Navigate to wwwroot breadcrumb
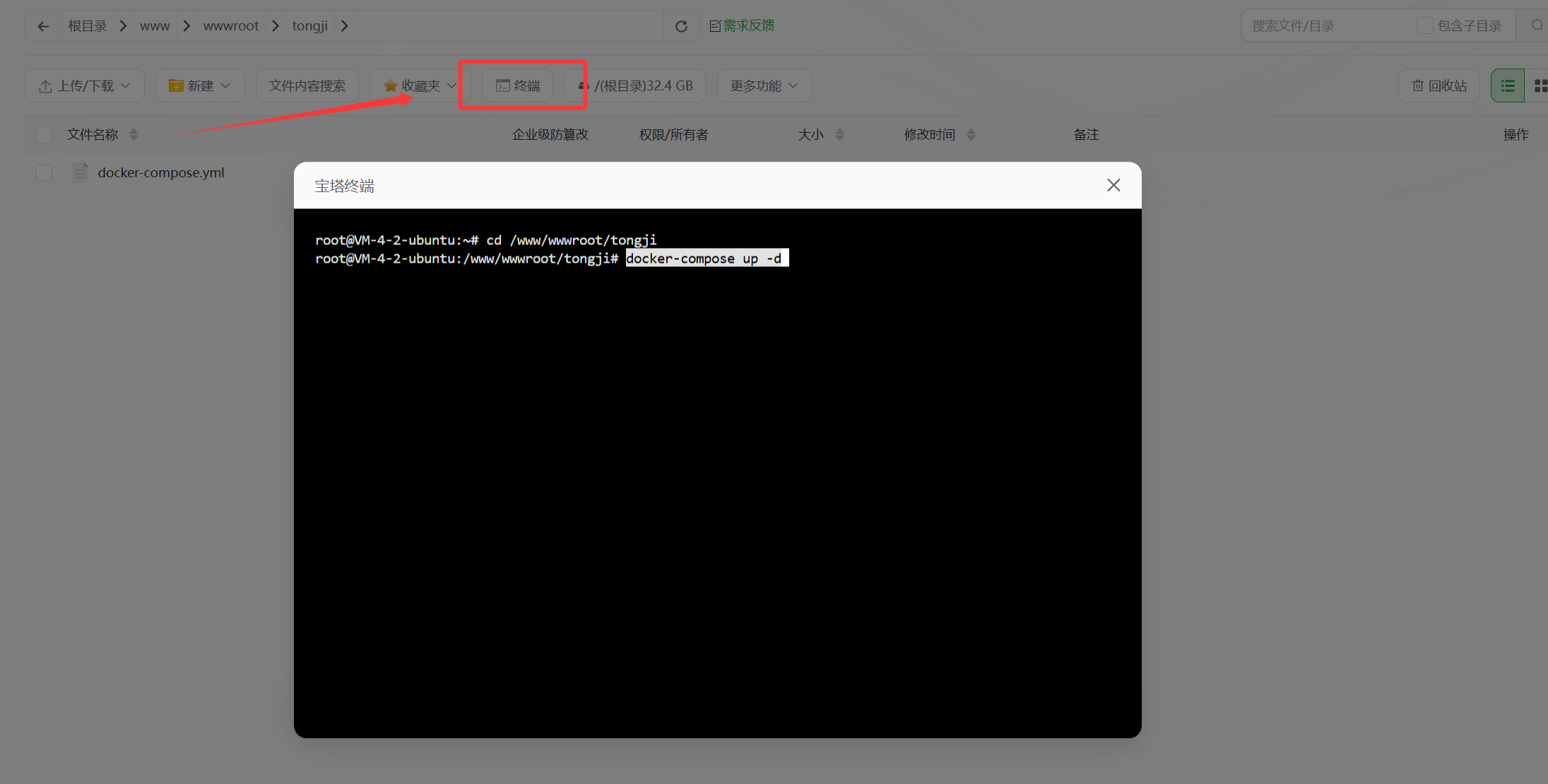 [230, 26]
